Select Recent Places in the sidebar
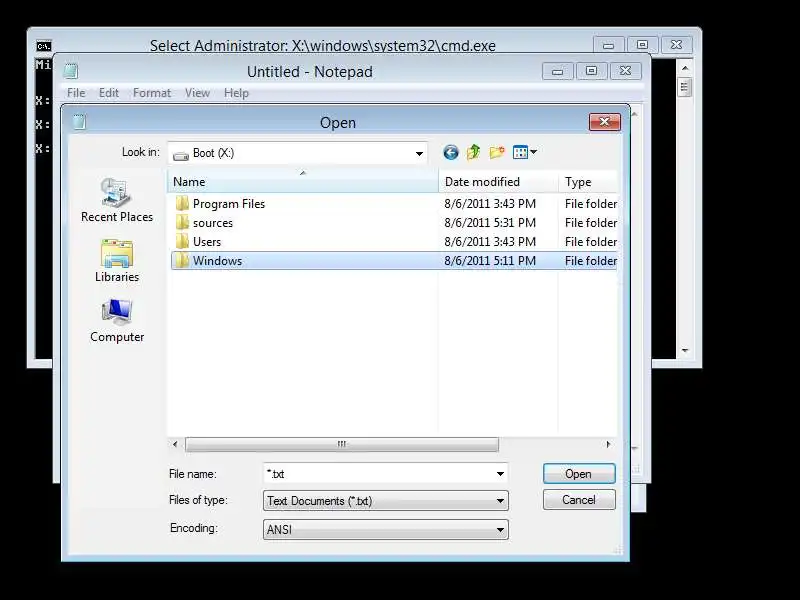 point(117,200)
